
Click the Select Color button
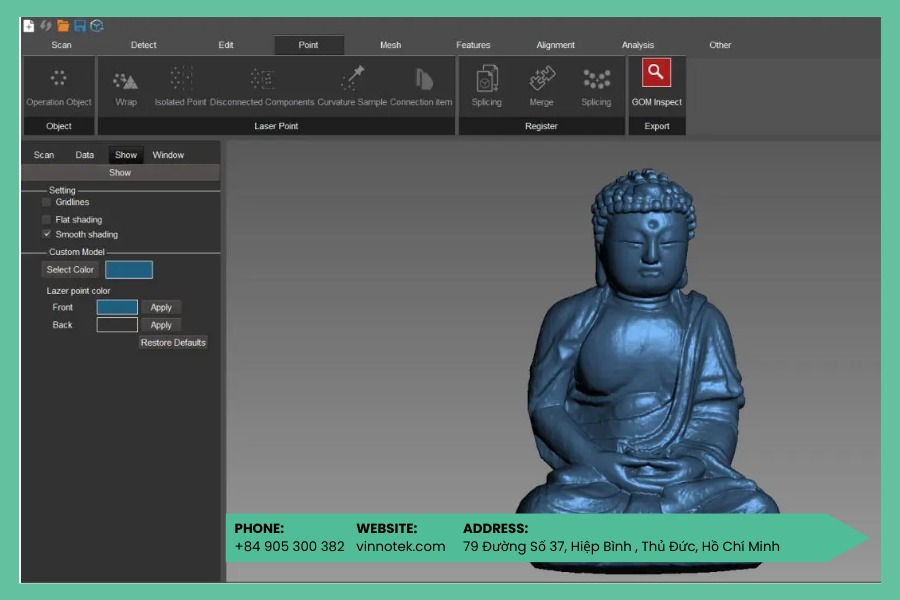70,269
